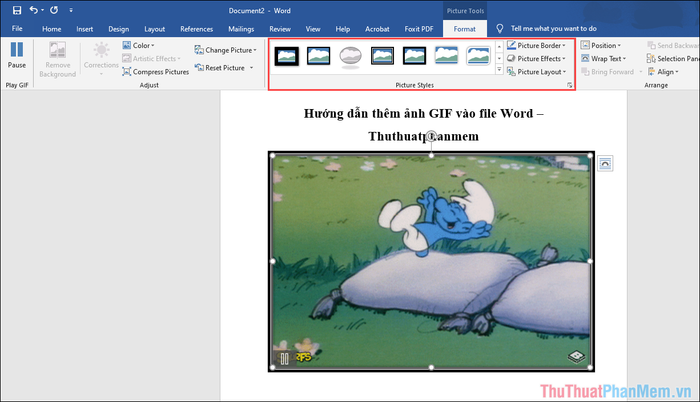Click Bring Forward button
700x402 pixels.
point(608,71)
